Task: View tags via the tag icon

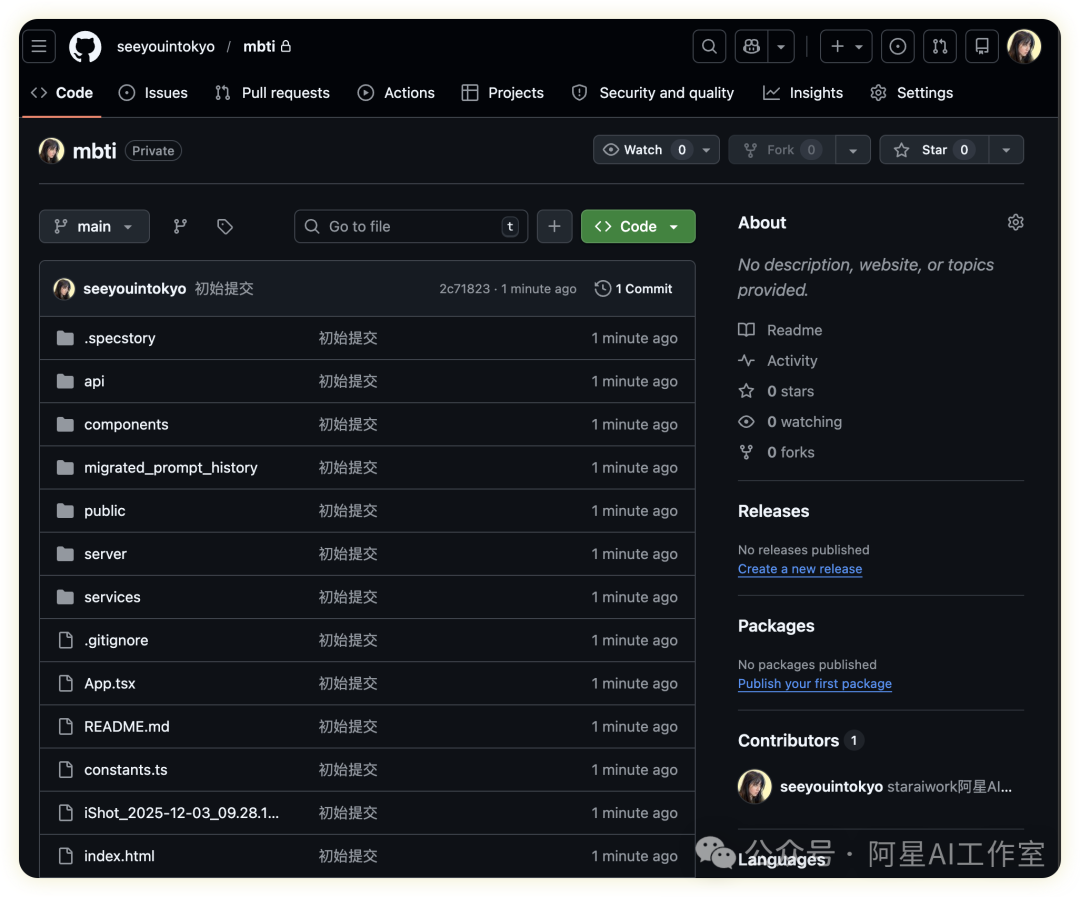Action: pyautogui.click(x=225, y=227)
